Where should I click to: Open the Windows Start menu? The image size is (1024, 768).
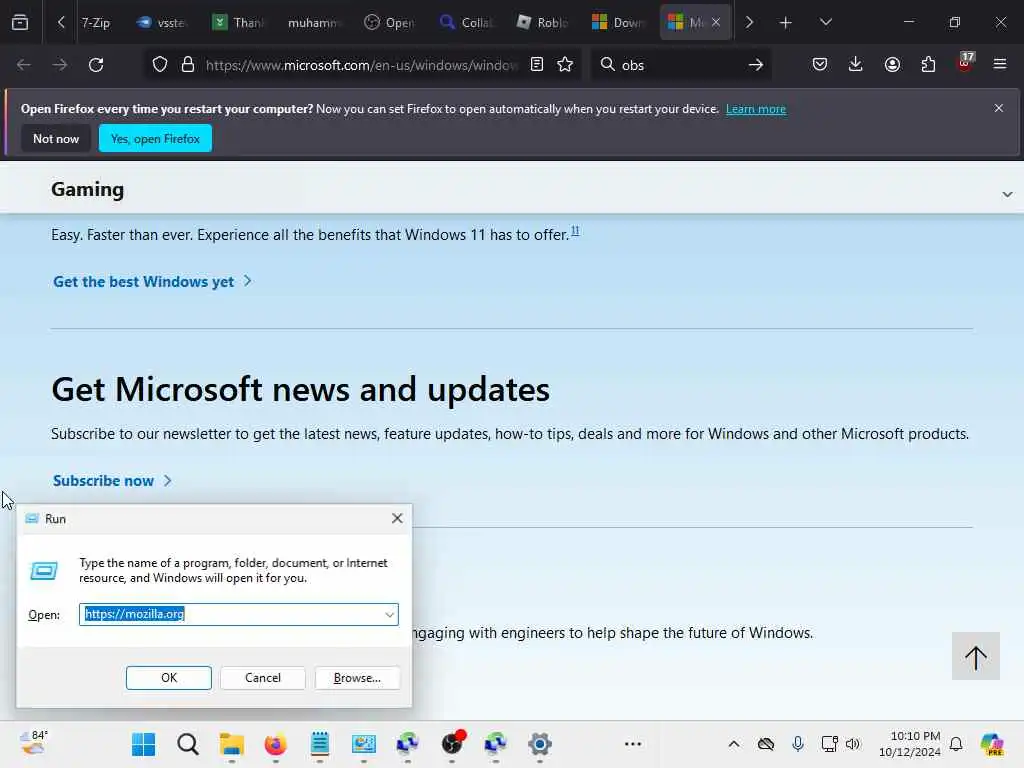tap(144, 744)
